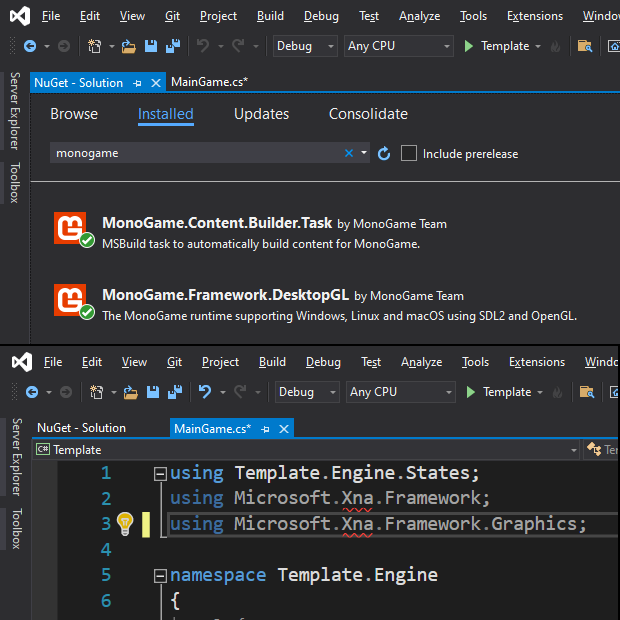Open Git menu in MainGame.cs window
Viewport: 620px width, 620px height.
pos(174,362)
